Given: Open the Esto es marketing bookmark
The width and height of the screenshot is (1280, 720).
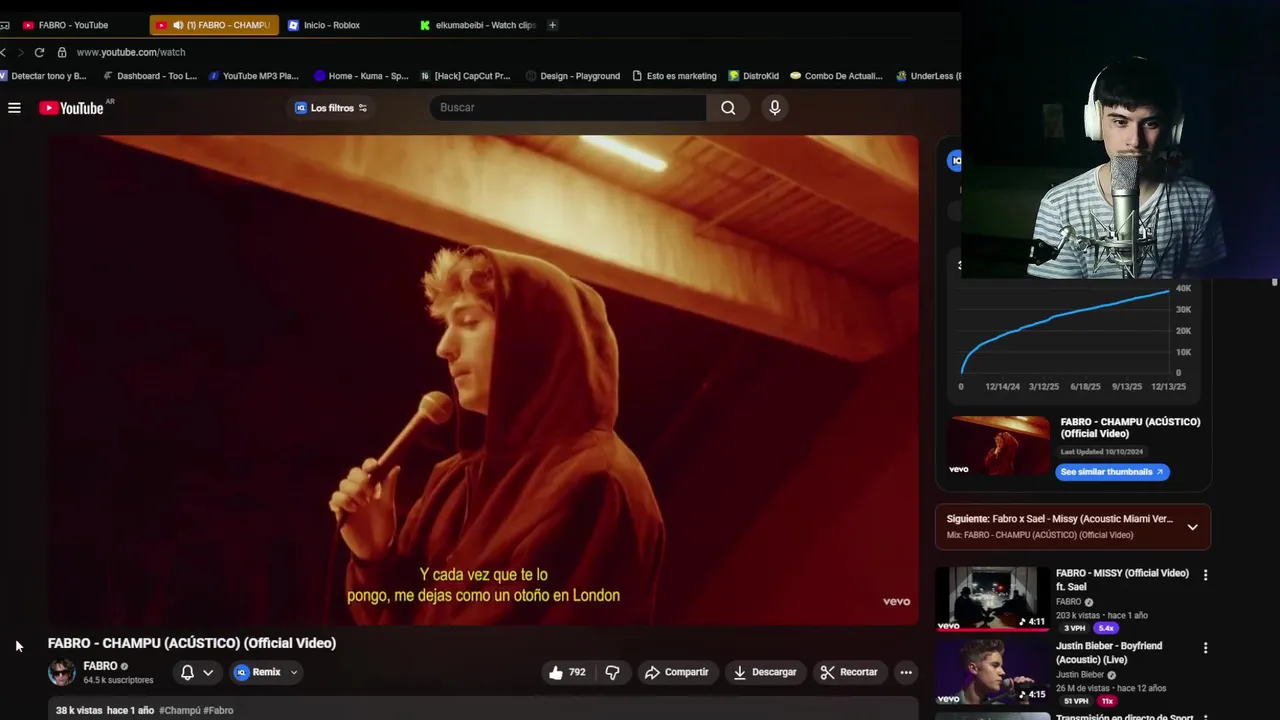Looking at the screenshot, I should point(675,76).
